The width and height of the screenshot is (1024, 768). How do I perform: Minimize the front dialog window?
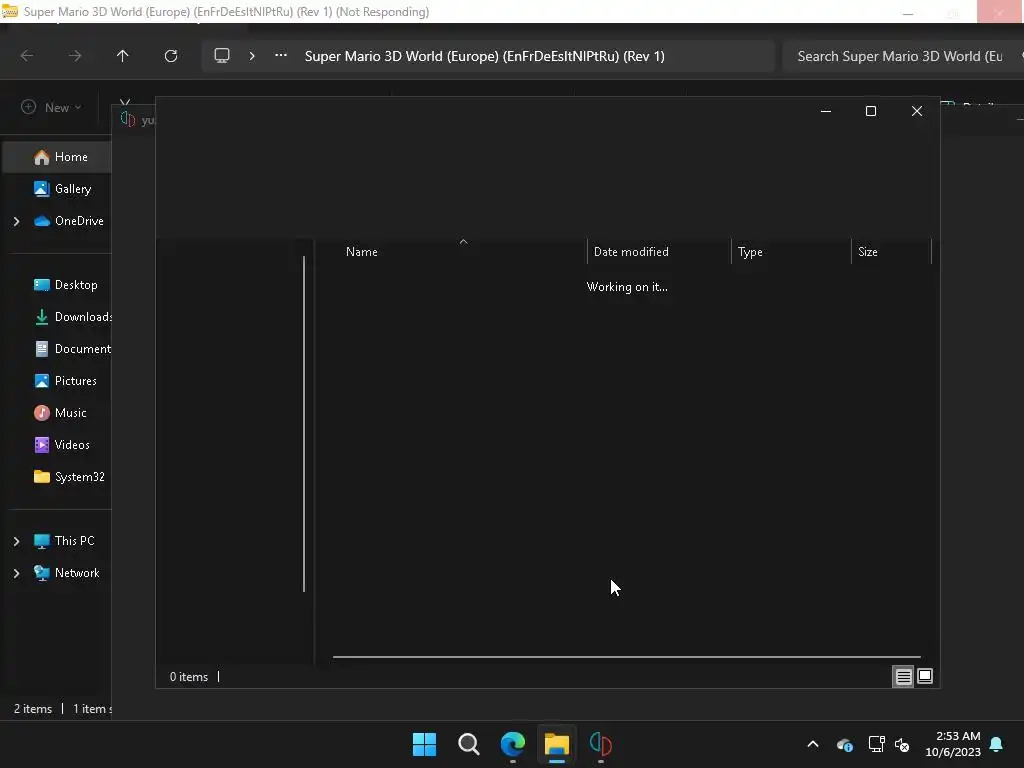(825, 111)
